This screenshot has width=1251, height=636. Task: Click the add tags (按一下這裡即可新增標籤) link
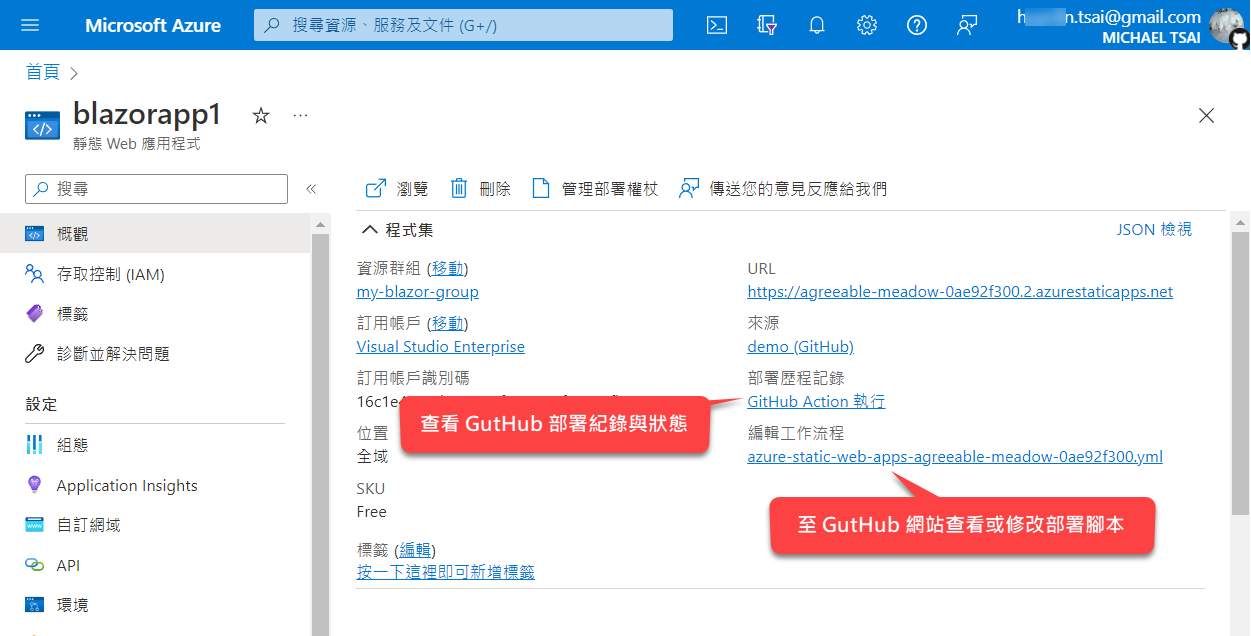(446, 572)
